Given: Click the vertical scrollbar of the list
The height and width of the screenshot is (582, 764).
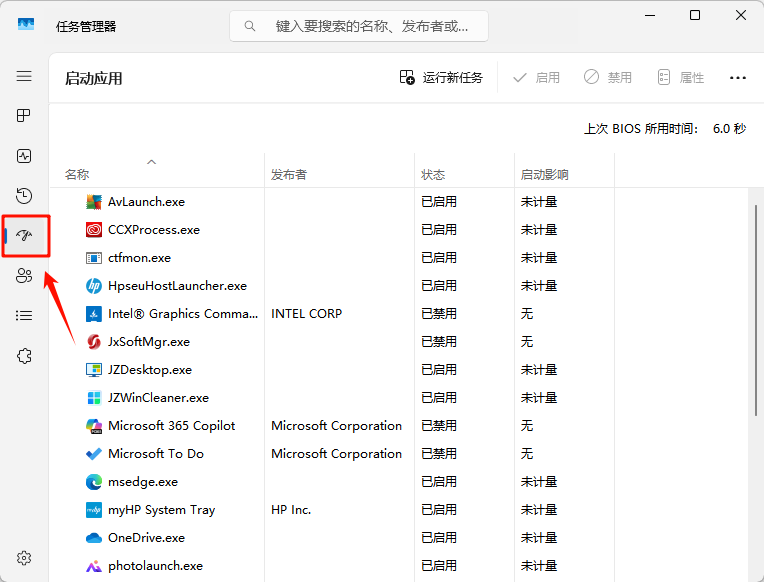Looking at the screenshot, I should coord(756,310).
